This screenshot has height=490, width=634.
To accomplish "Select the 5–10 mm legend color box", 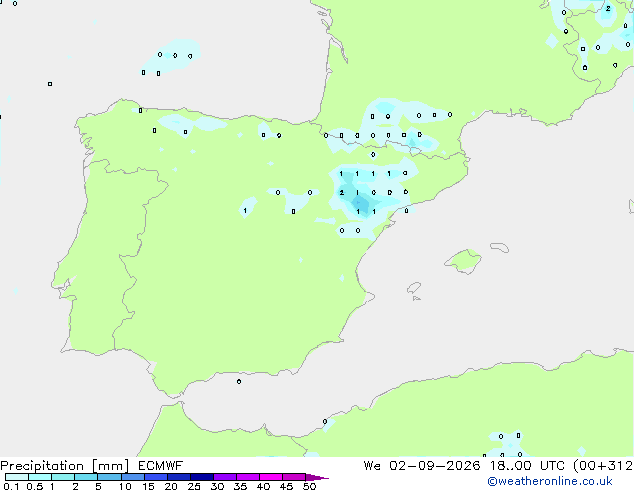I will (x=109, y=477).
